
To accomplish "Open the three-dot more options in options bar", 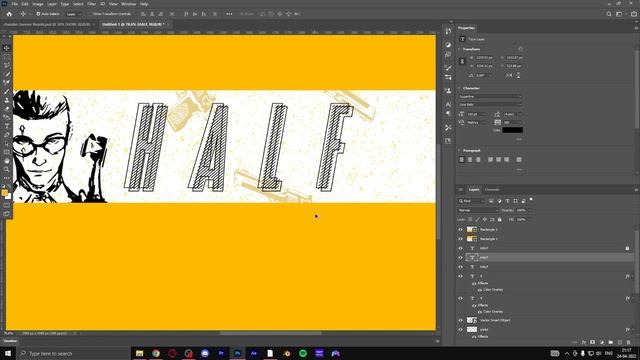I will [x=229, y=14].
